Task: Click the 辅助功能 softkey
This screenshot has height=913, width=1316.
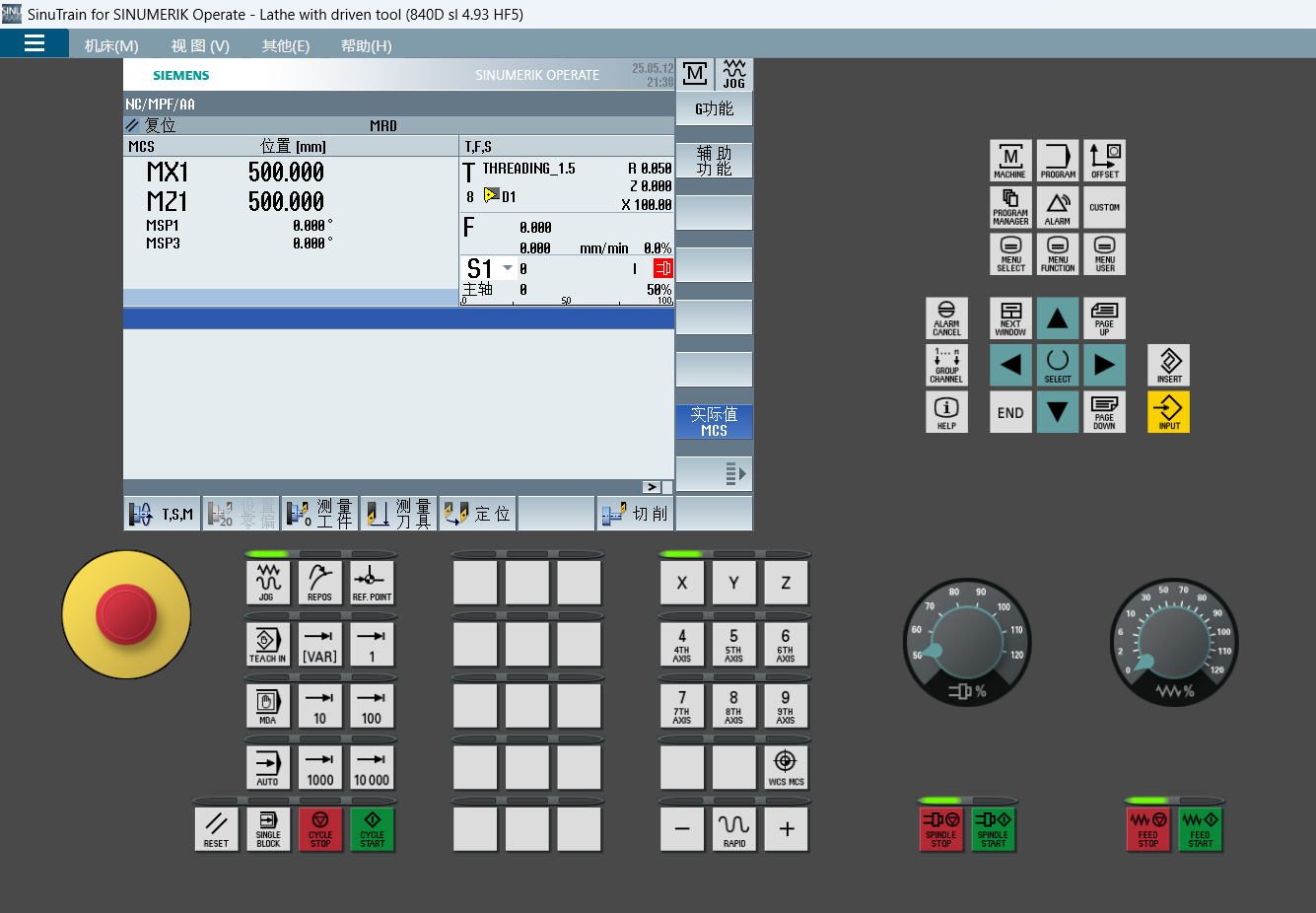Action: [715, 161]
